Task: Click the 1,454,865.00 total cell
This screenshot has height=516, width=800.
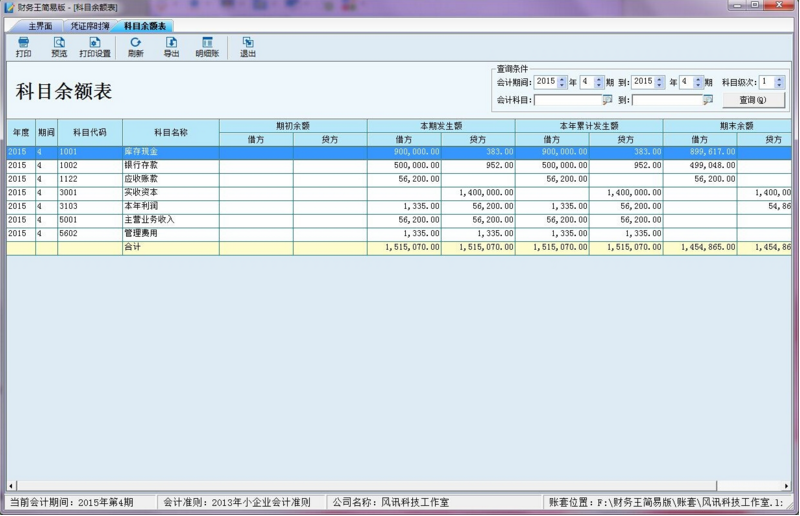Action: coord(700,247)
